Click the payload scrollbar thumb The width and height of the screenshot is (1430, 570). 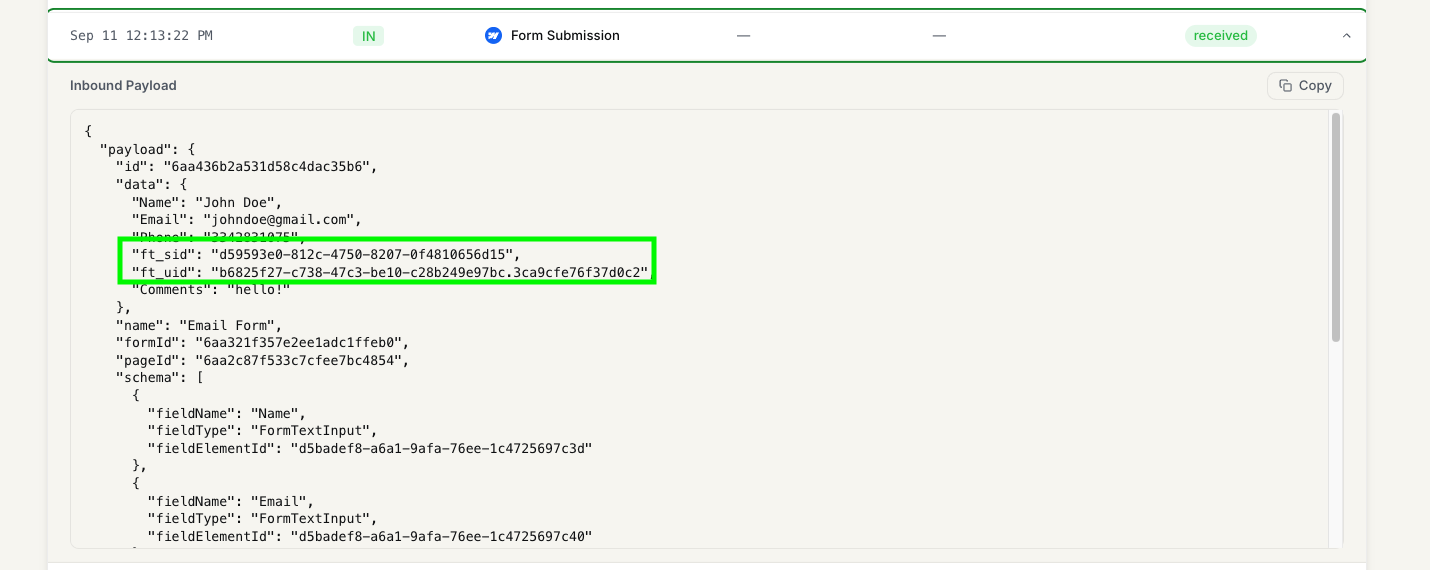1336,228
